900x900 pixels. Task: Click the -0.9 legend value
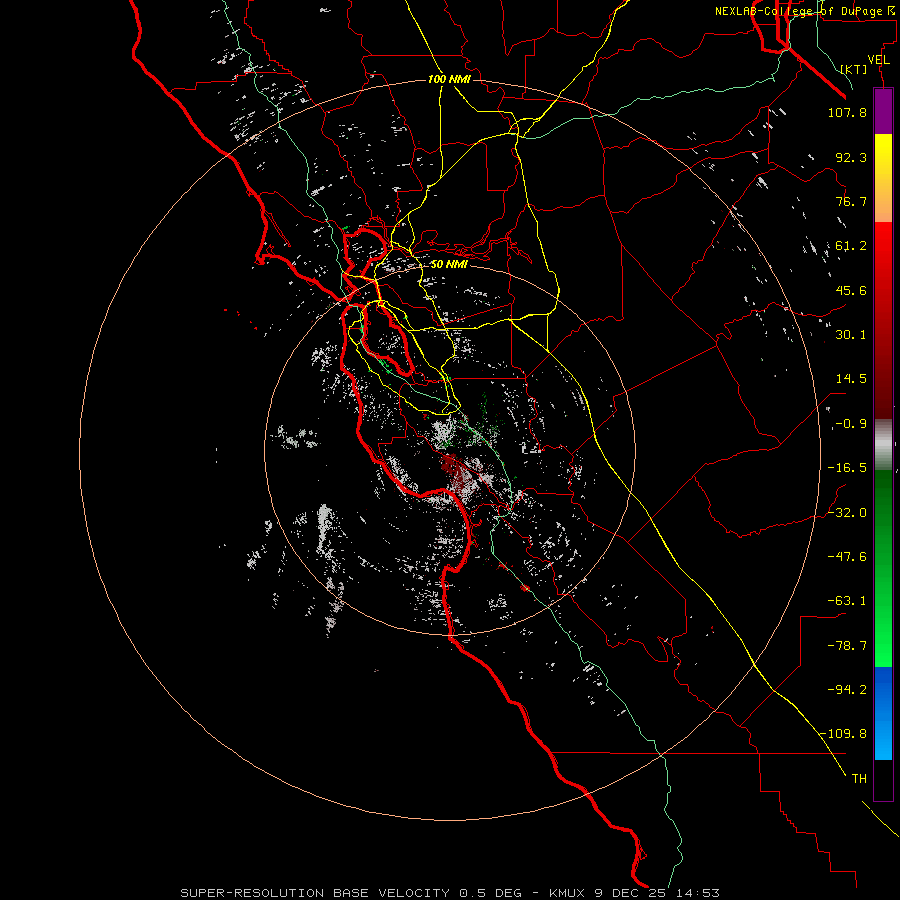pyautogui.click(x=849, y=424)
